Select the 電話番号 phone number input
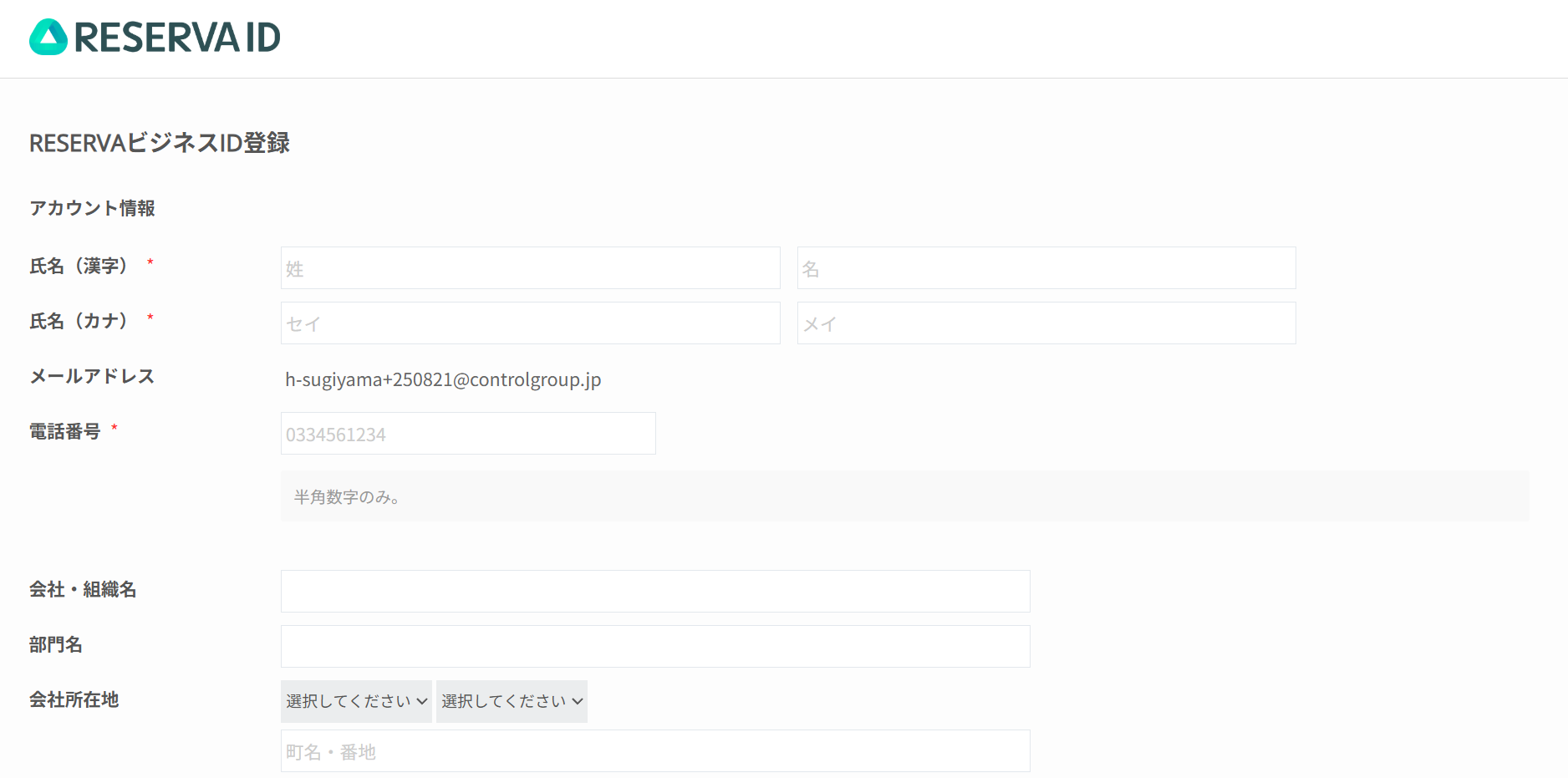The height and width of the screenshot is (778, 1568). coord(468,434)
